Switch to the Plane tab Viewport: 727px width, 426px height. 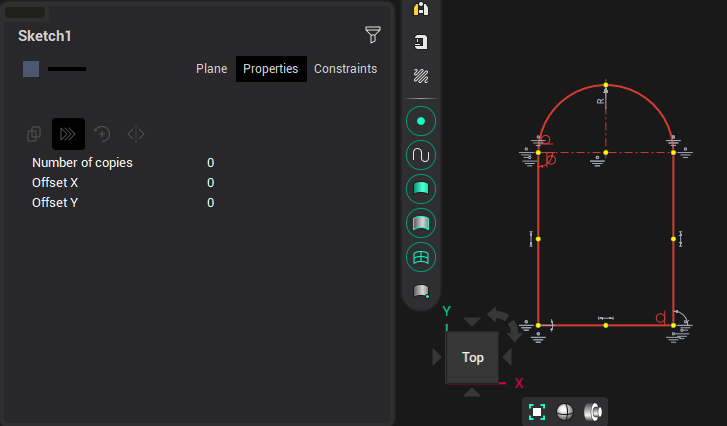click(211, 69)
